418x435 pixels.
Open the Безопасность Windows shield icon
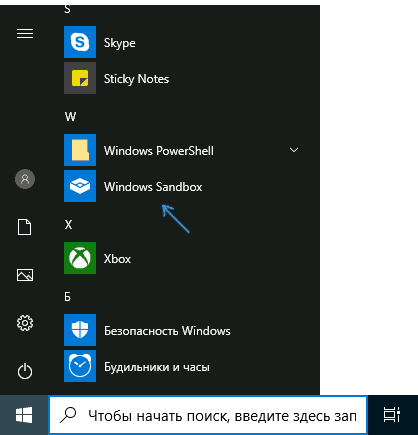(80, 330)
